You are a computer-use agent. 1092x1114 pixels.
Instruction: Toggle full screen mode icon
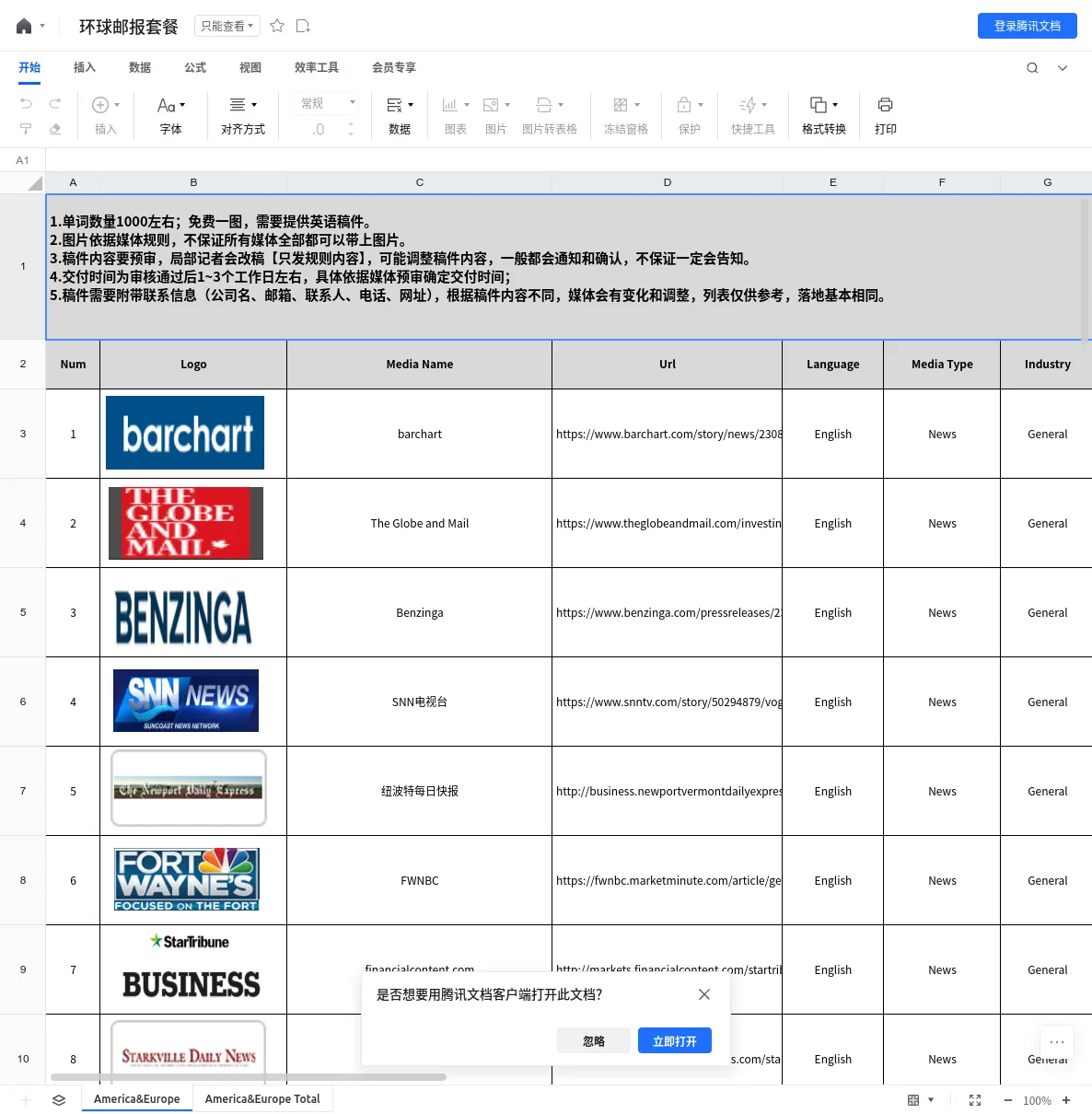[975, 1100]
